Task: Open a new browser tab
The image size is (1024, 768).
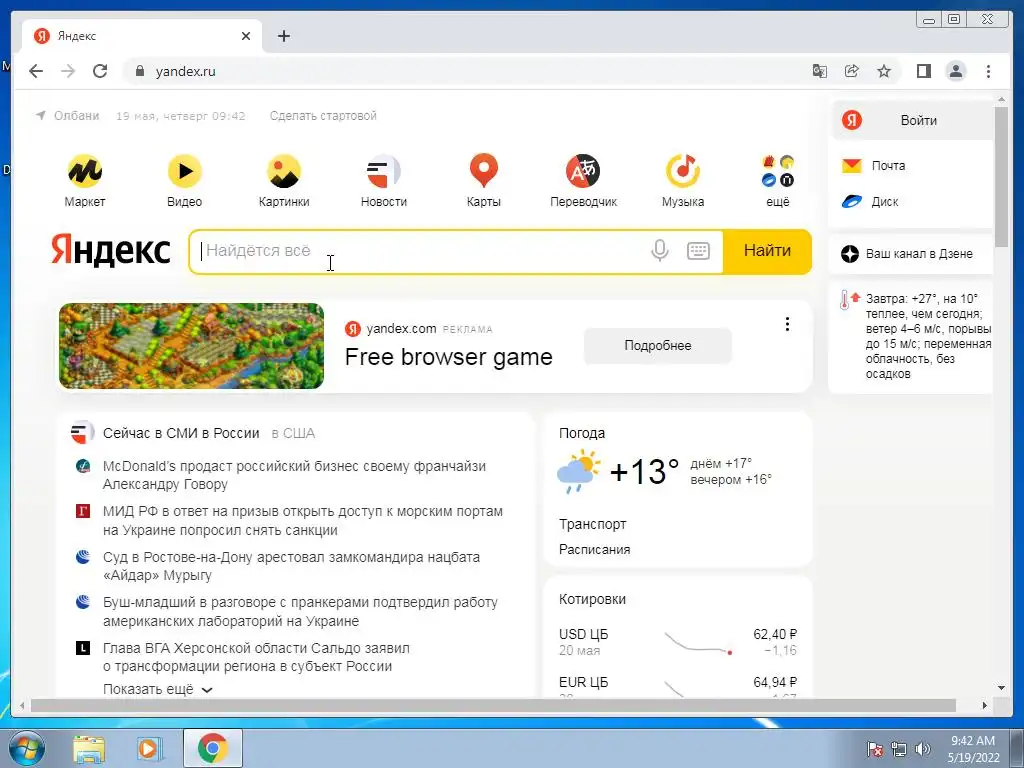Action: click(283, 36)
